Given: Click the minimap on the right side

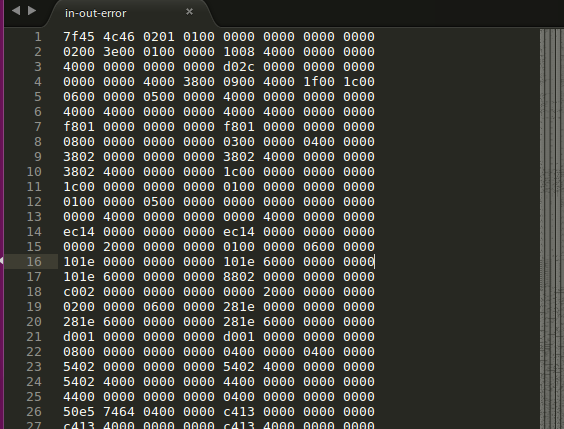Looking at the screenshot, I should 552,229.
